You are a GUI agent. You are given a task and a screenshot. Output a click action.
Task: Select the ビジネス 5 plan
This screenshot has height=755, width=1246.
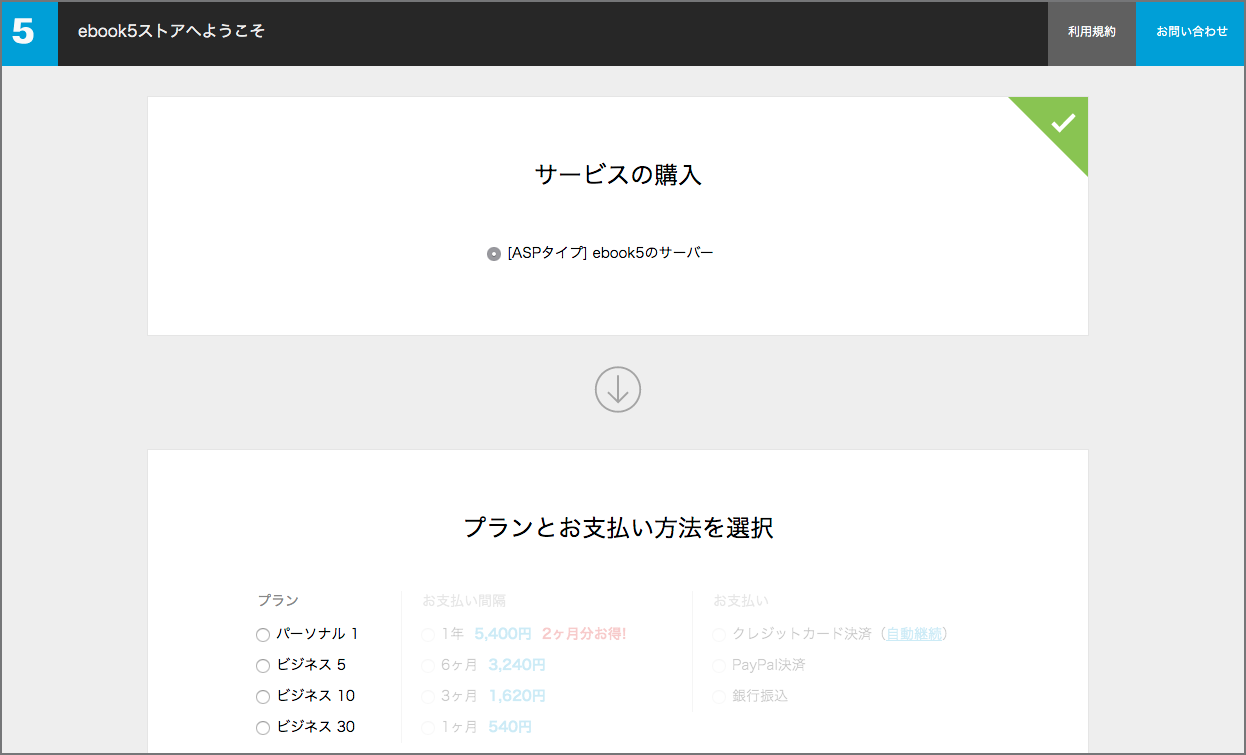tap(263, 666)
